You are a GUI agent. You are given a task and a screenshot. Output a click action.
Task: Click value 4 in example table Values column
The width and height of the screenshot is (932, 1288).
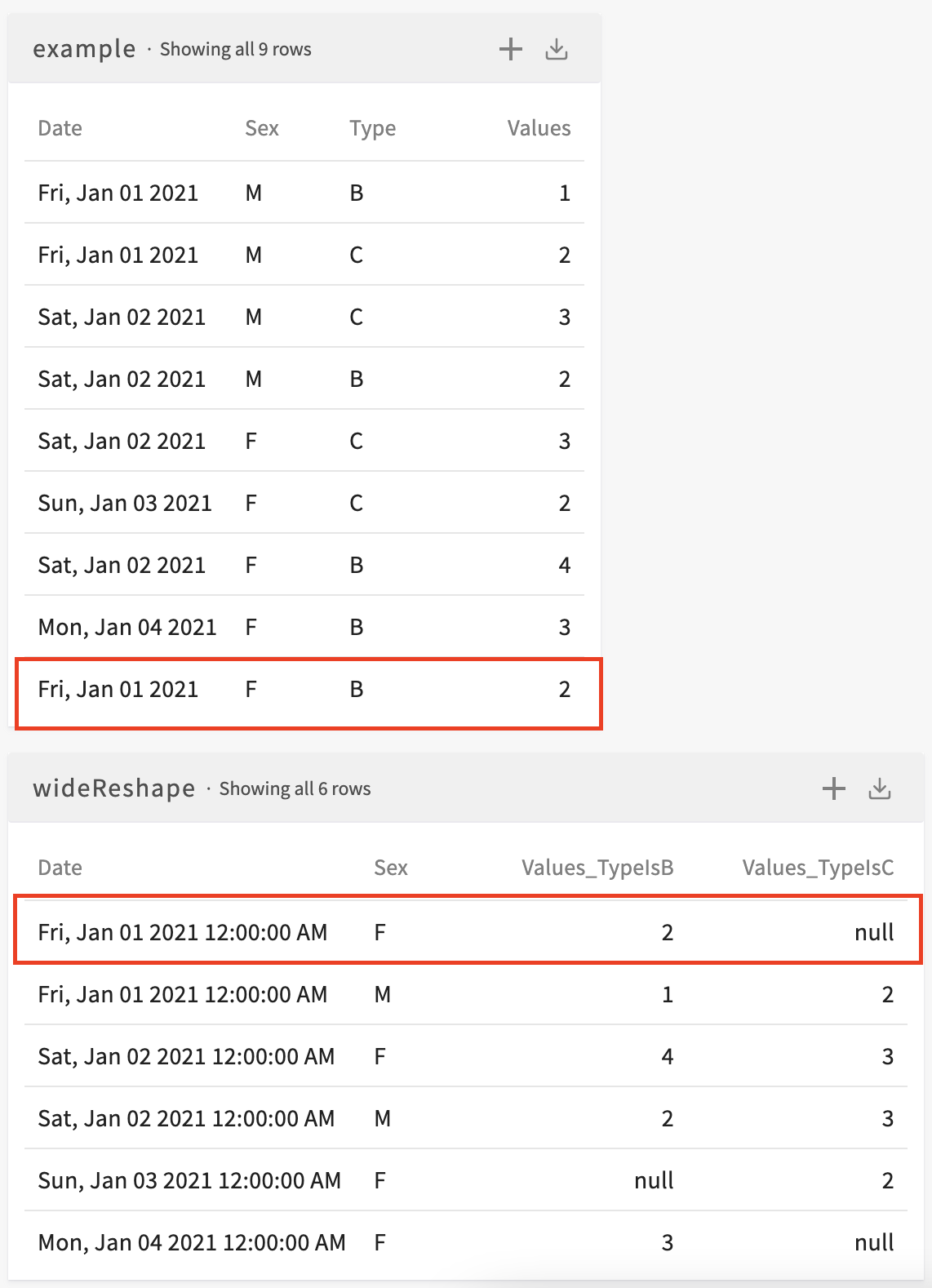click(565, 566)
